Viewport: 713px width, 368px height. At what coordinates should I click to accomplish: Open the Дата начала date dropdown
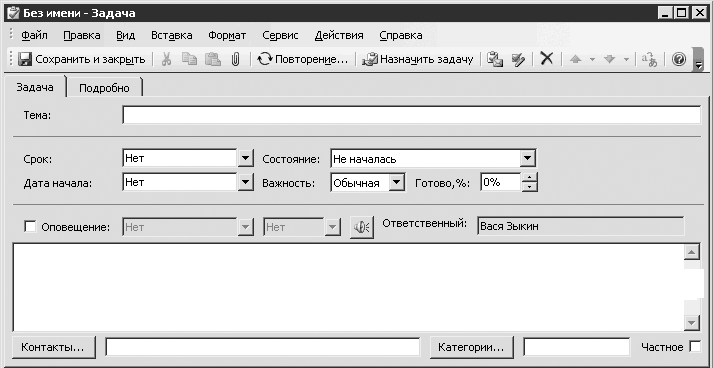click(x=246, y=182)
